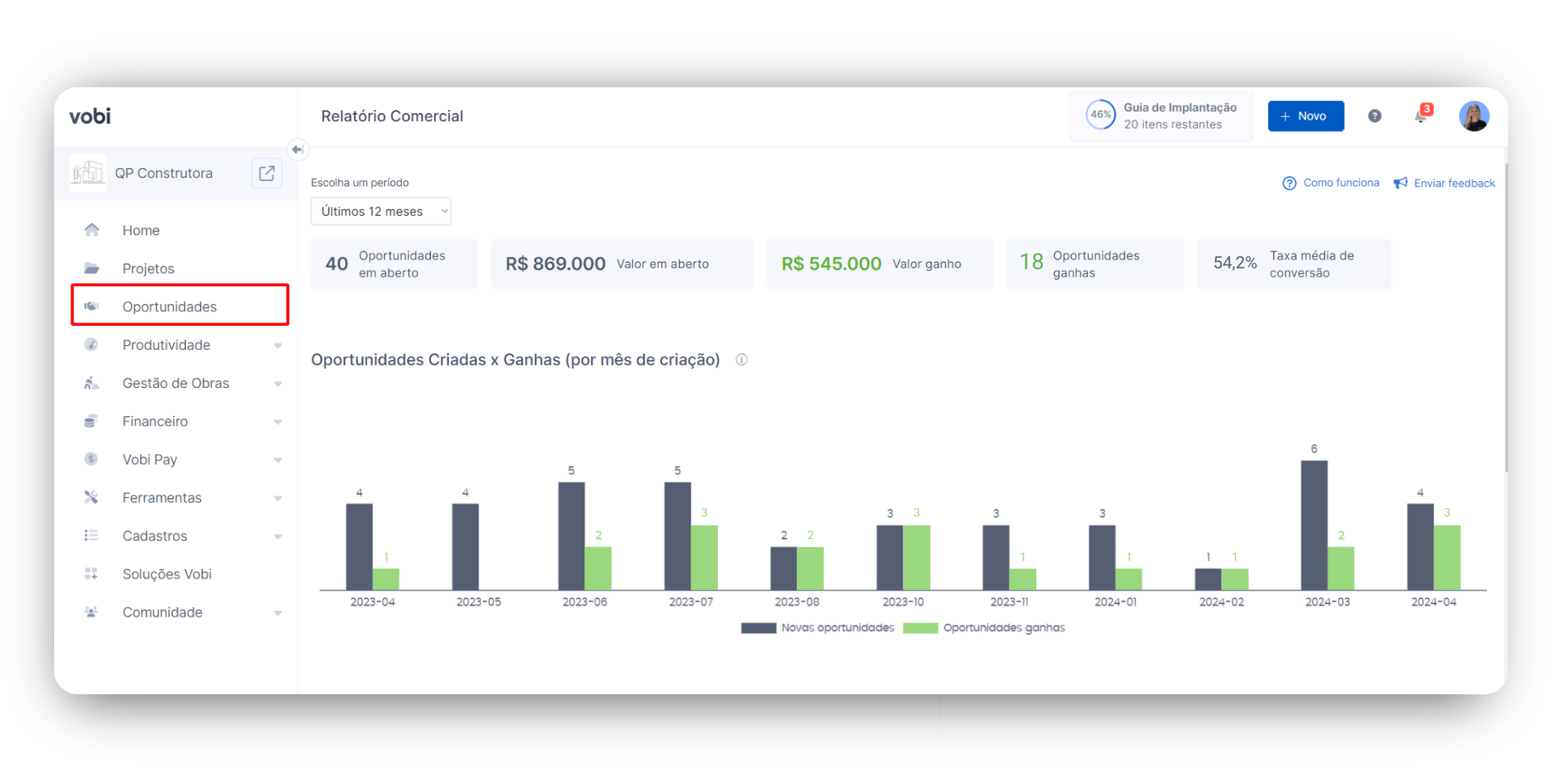Click the Como funciona question icon
The height and width of the screenshot is (784, 1552).
1289,183
